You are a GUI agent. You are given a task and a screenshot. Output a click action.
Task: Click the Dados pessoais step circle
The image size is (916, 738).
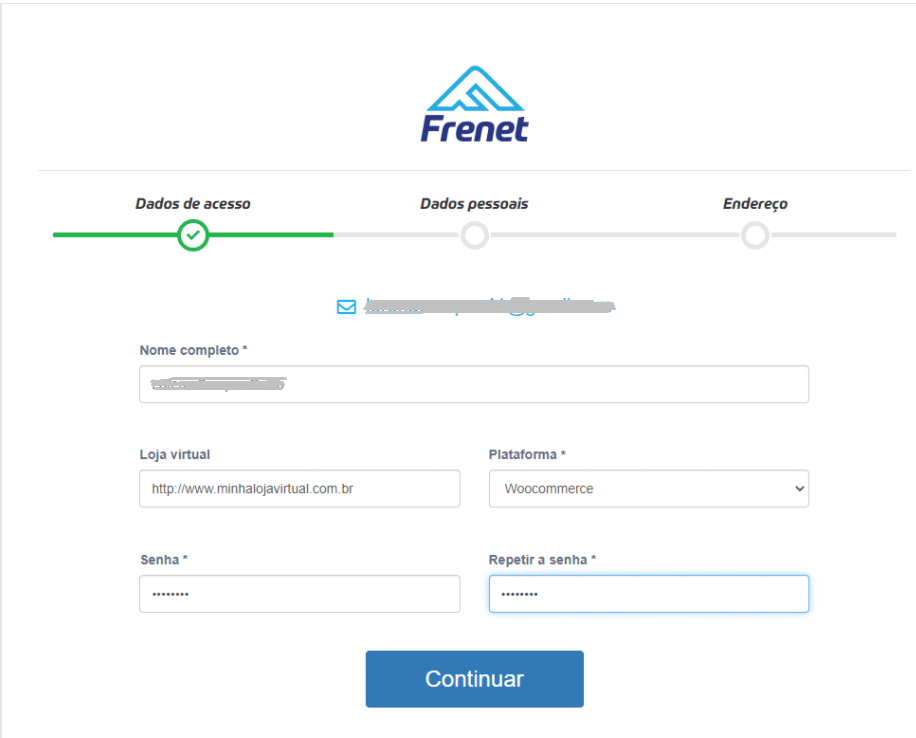(x=474, y=235)
